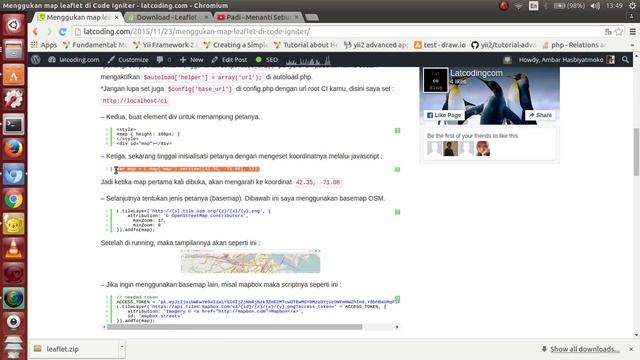This screenshot has width=640, height=360.
Task: Click the search magnifier in admin bar
Action: click(x=625, y=60)
